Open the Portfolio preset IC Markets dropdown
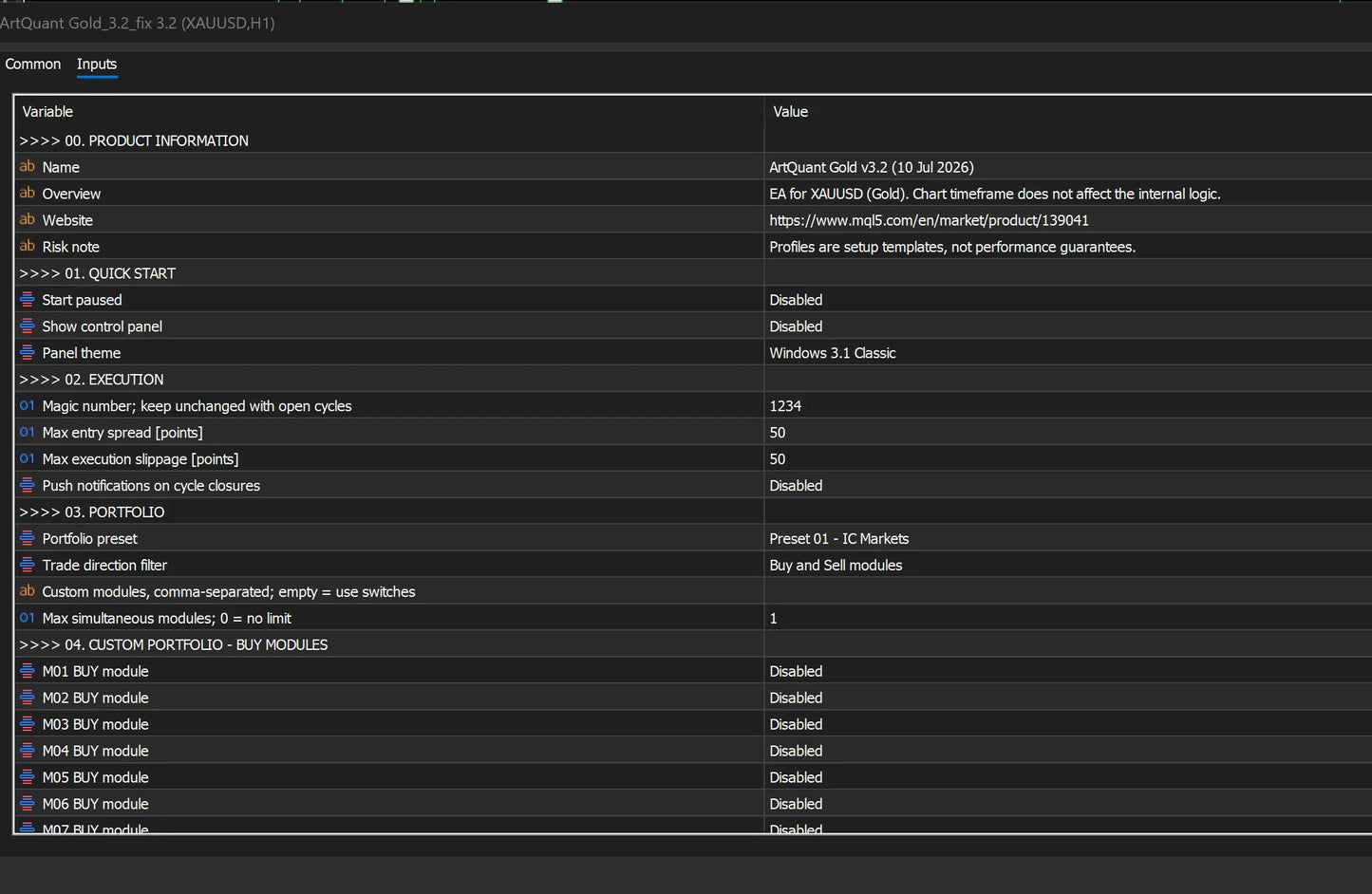1372x894 pixels. (1067, 538)
